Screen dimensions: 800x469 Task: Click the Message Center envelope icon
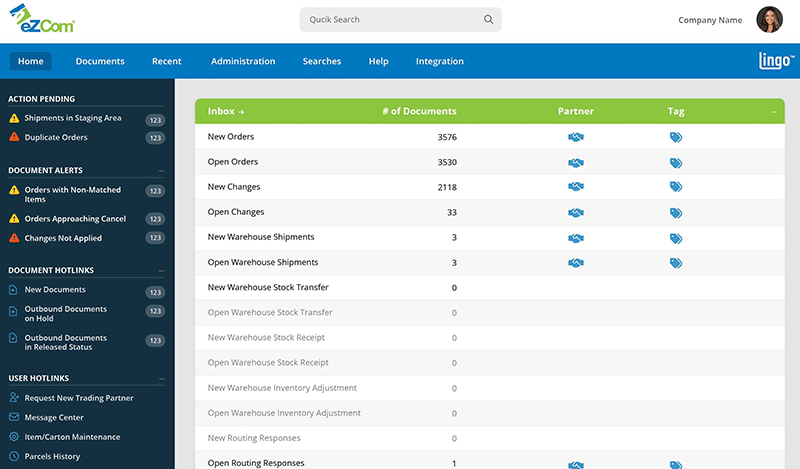(14, 418)
